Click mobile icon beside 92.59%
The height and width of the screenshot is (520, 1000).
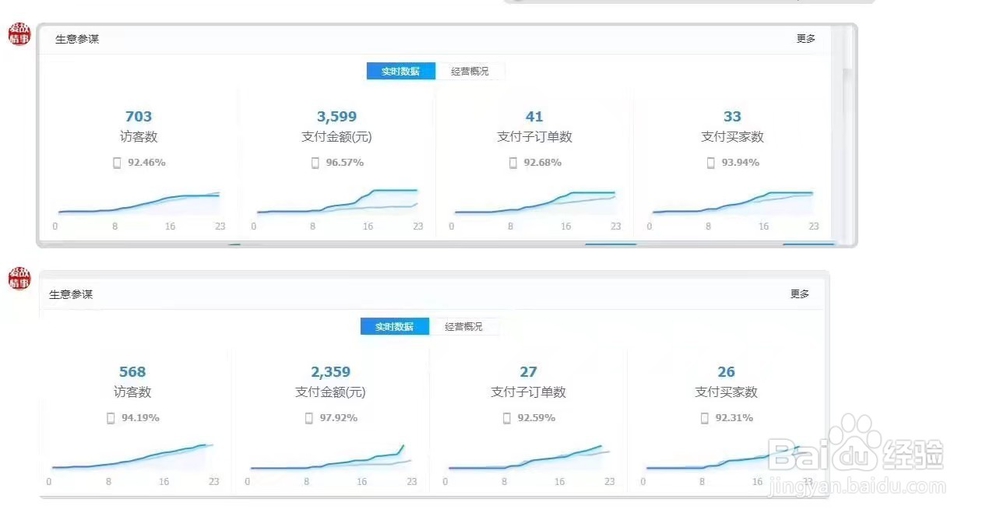coord(506,418)
